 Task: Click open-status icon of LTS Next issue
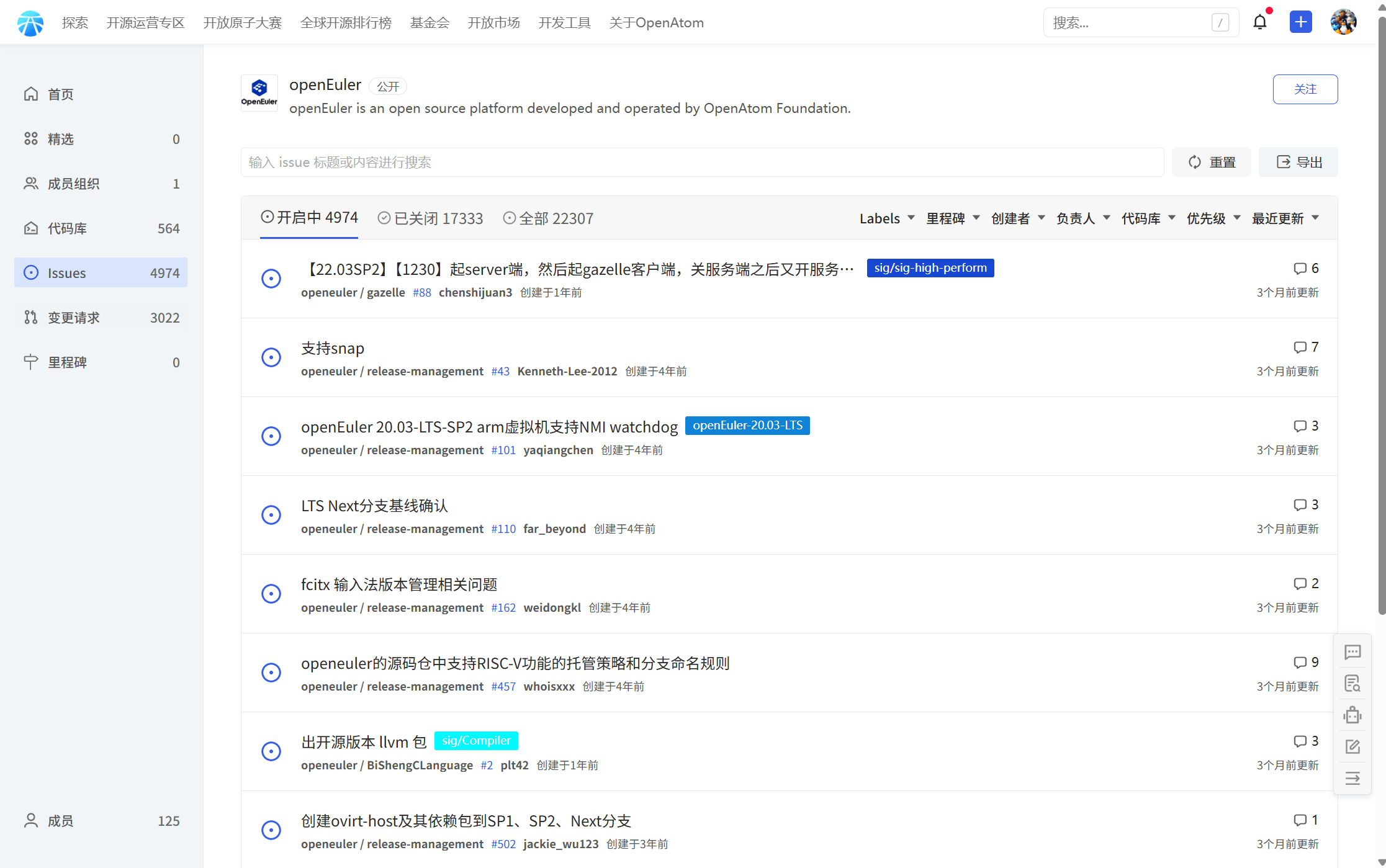271,515
